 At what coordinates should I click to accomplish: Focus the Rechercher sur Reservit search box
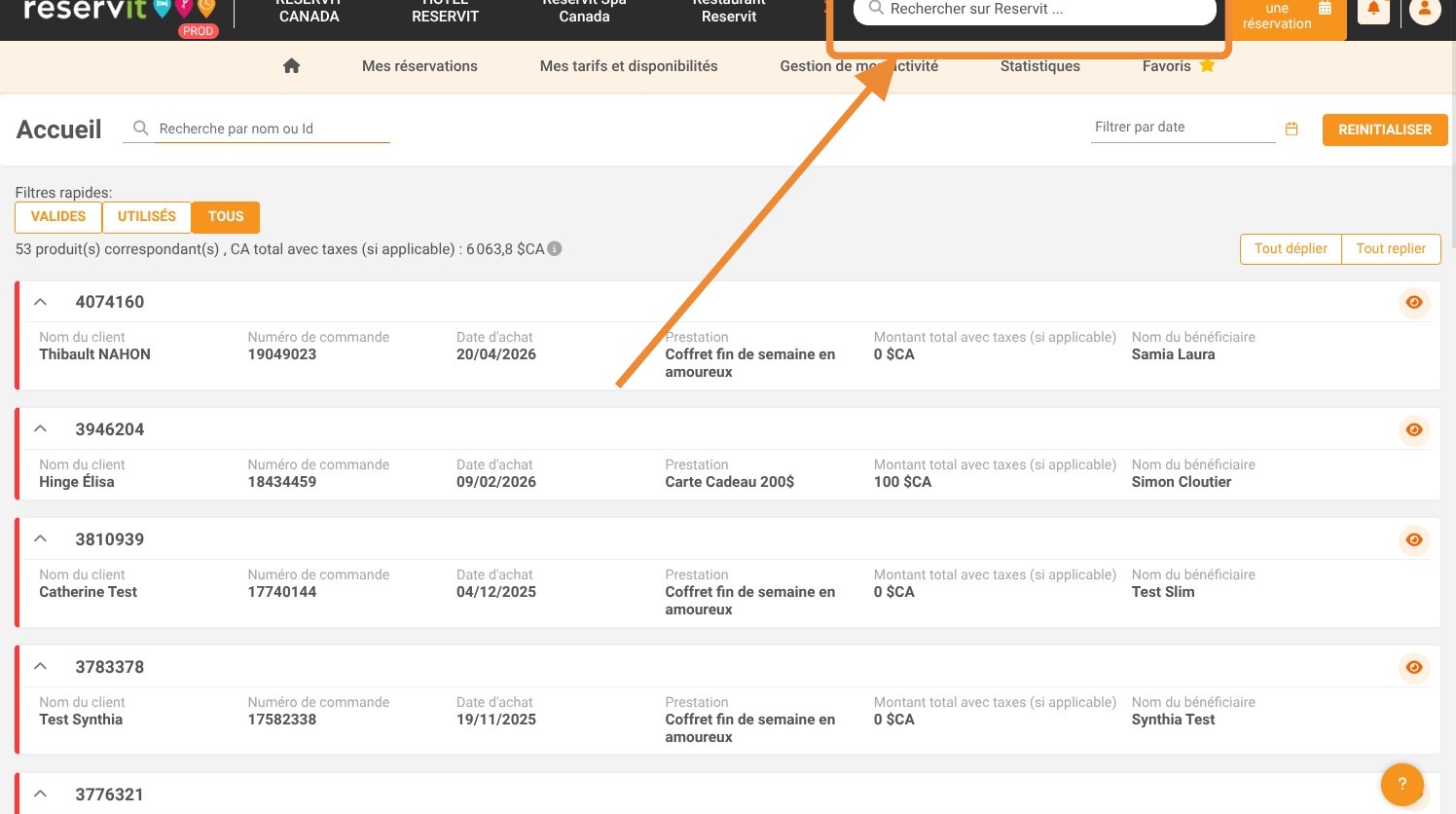(1035, 10)
